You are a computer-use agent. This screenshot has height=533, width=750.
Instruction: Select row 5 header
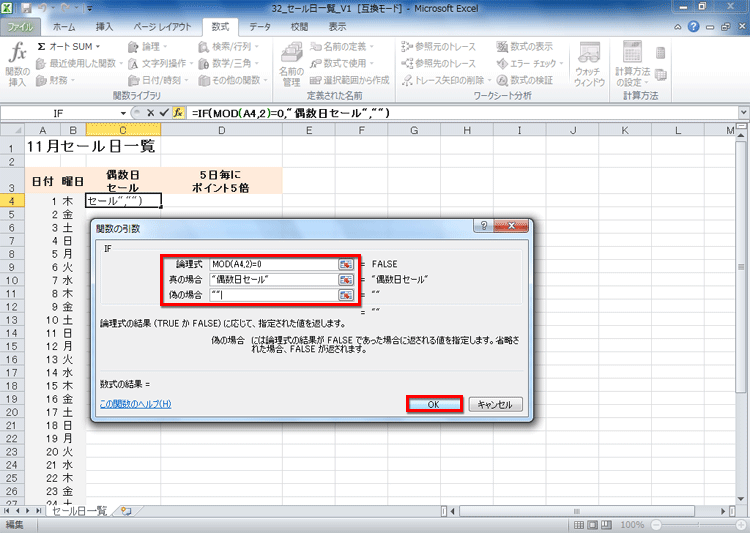[12, 214]
